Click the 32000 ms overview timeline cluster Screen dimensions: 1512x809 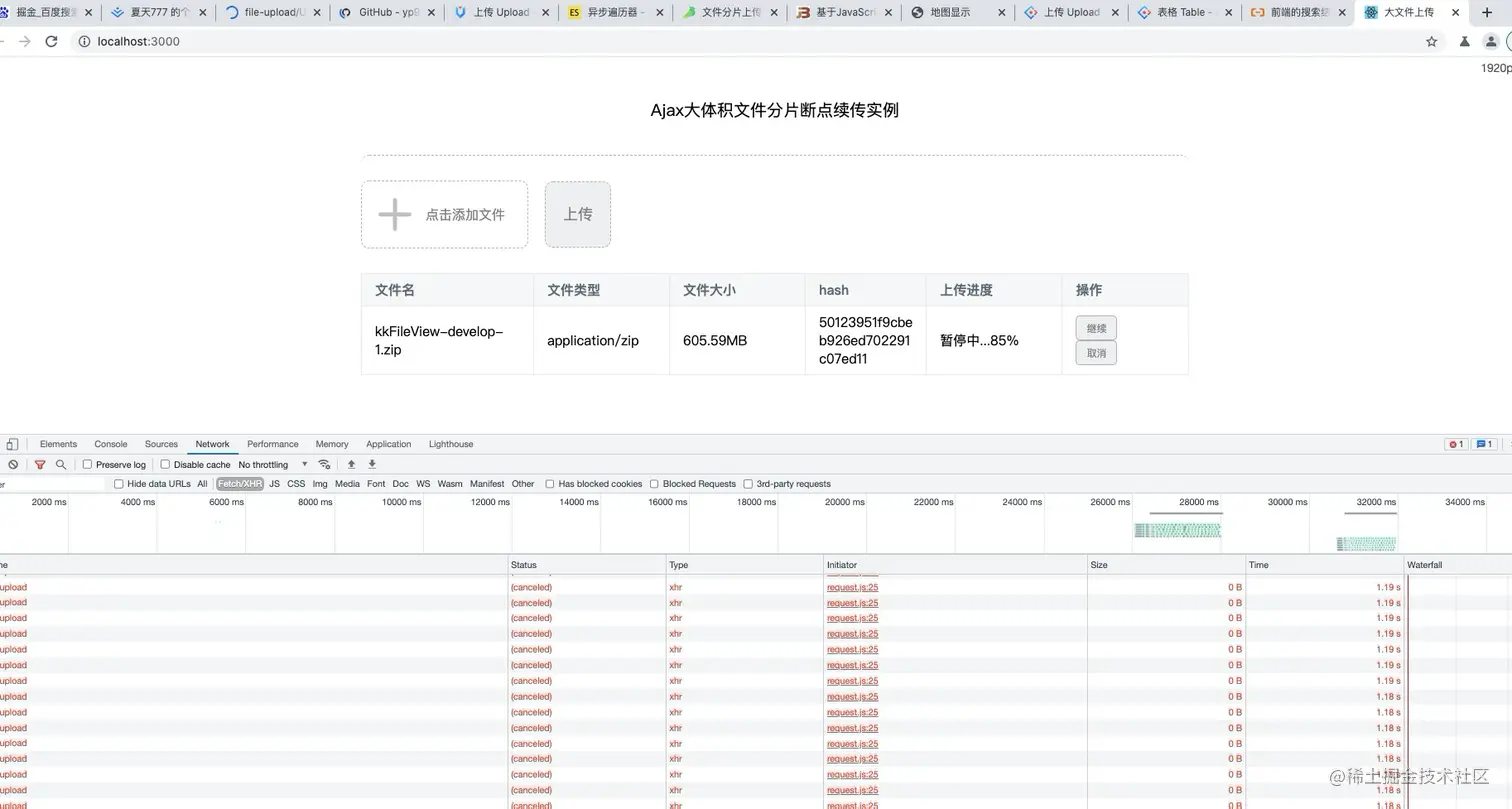(x=1366, y=543)
